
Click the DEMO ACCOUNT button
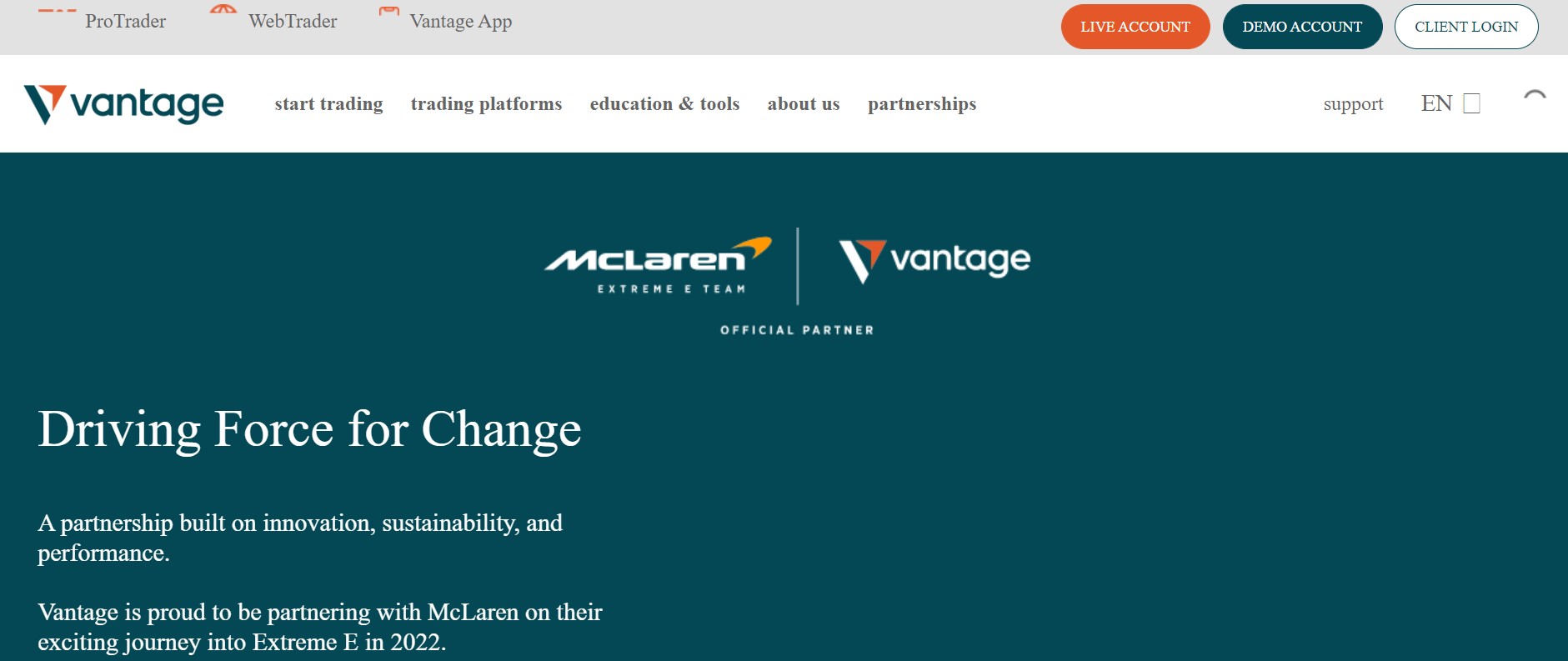pos(1302,27)
